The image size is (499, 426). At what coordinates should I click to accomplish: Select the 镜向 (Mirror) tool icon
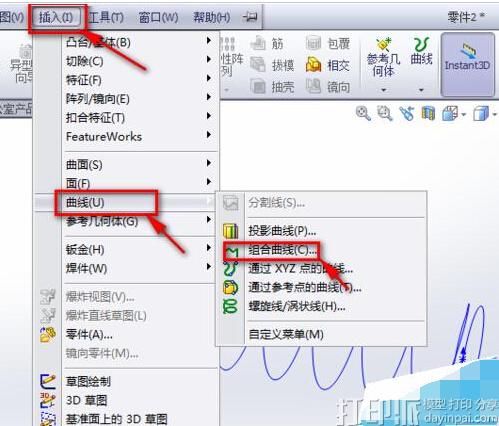point(313,86)
